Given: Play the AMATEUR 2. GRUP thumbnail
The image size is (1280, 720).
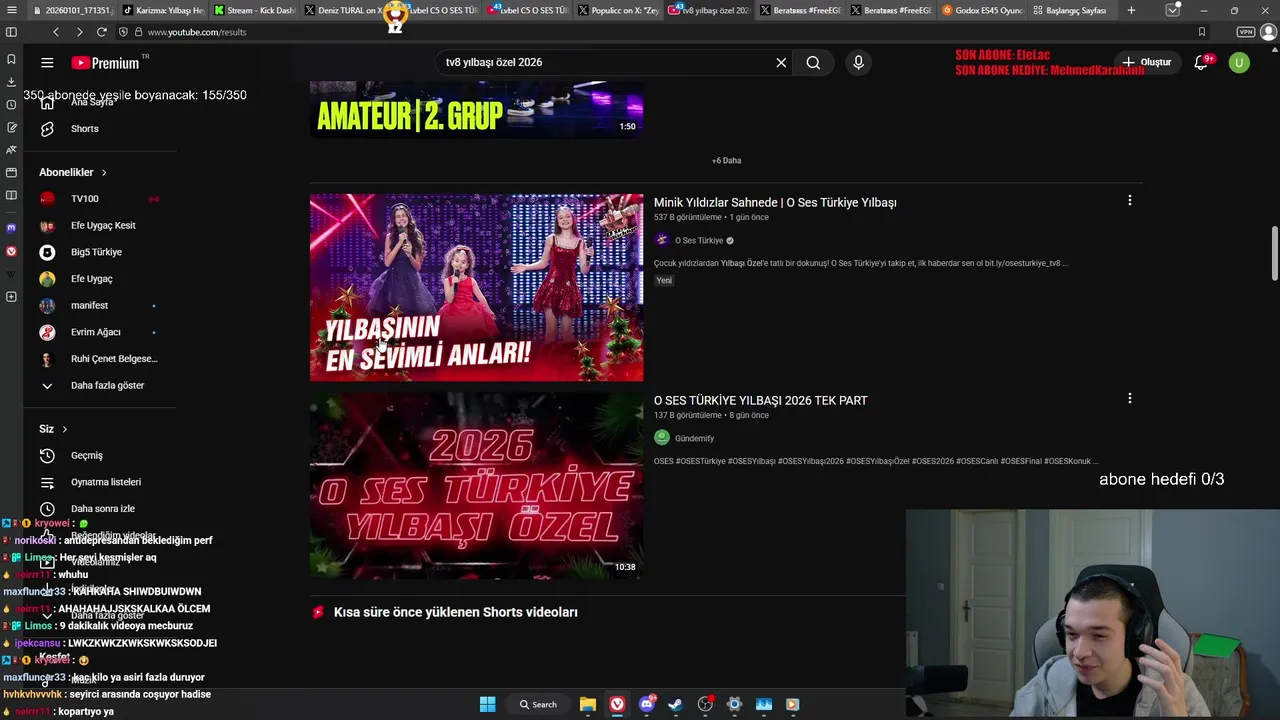Looking at the screenshot, I should (476, 109).
